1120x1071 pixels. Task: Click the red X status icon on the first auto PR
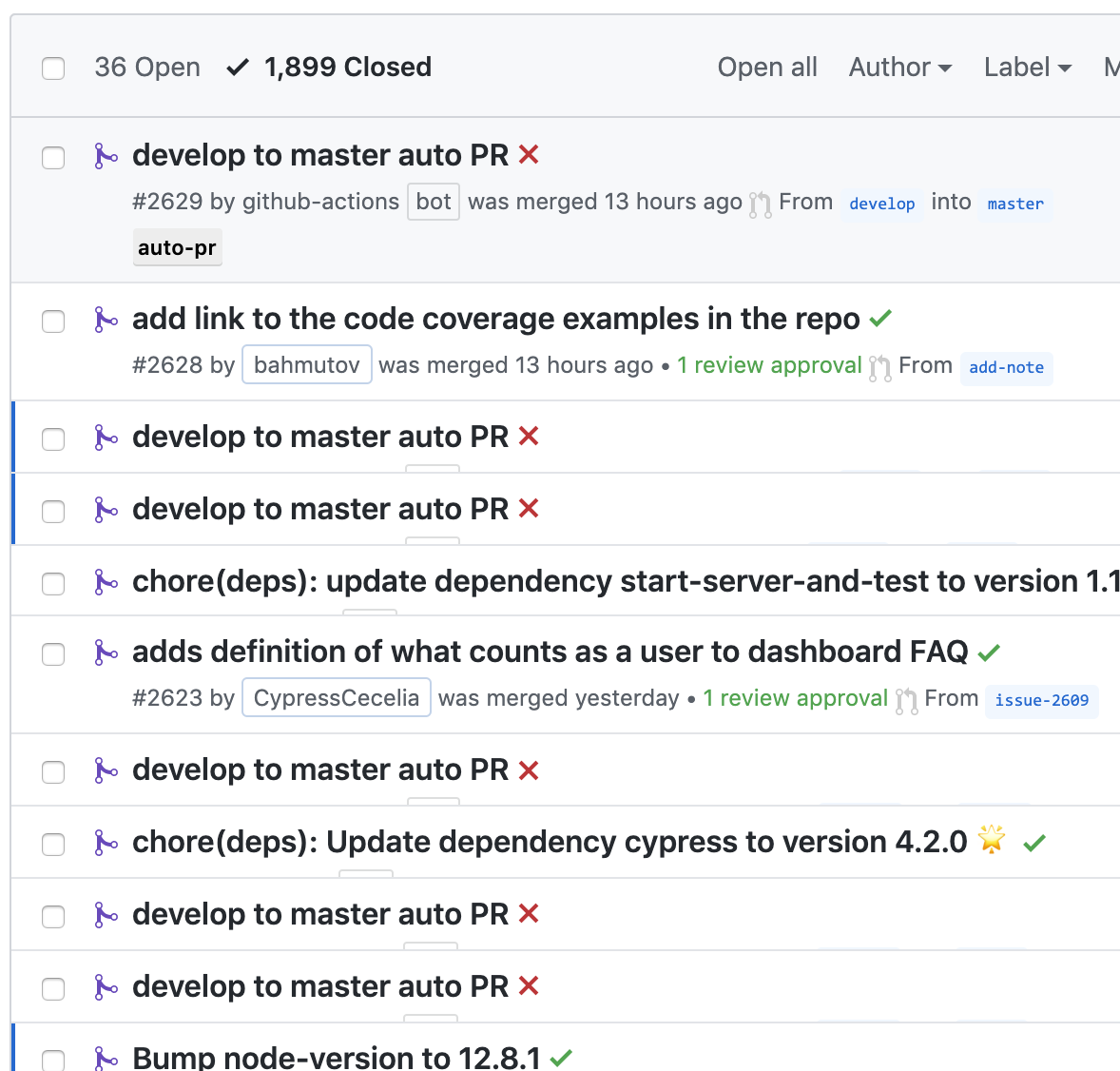pyautogui.click(x=529, y=154)
